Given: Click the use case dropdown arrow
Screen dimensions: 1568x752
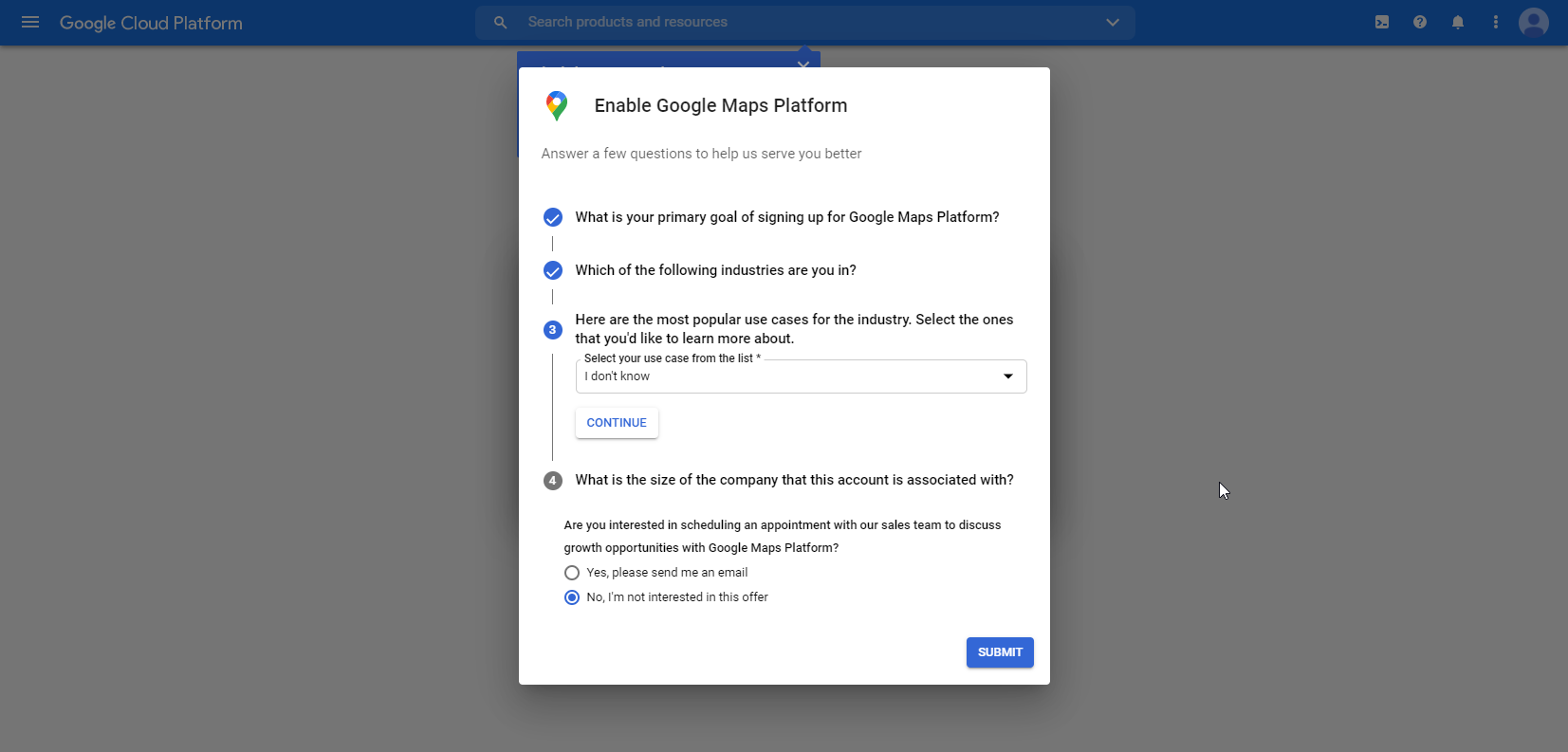Looking at the screenshot, I should 1008,376.
